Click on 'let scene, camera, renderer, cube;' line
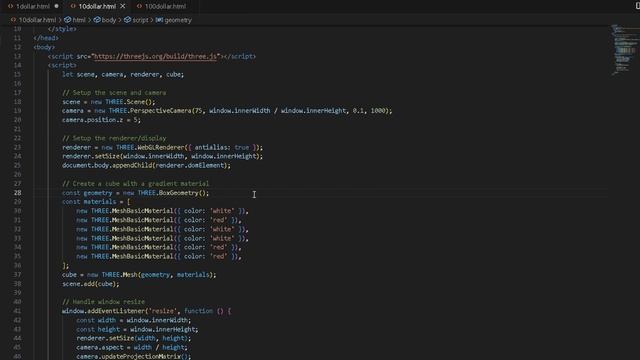The width and height of the screenshot is (640, 360). 122,74
